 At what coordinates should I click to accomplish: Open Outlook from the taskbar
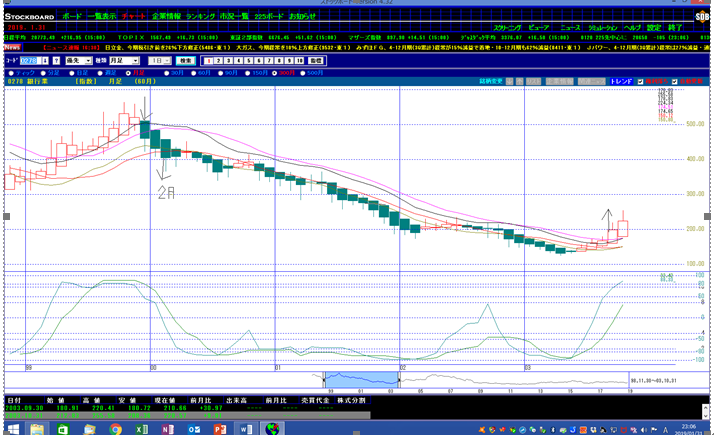[194, 429]
